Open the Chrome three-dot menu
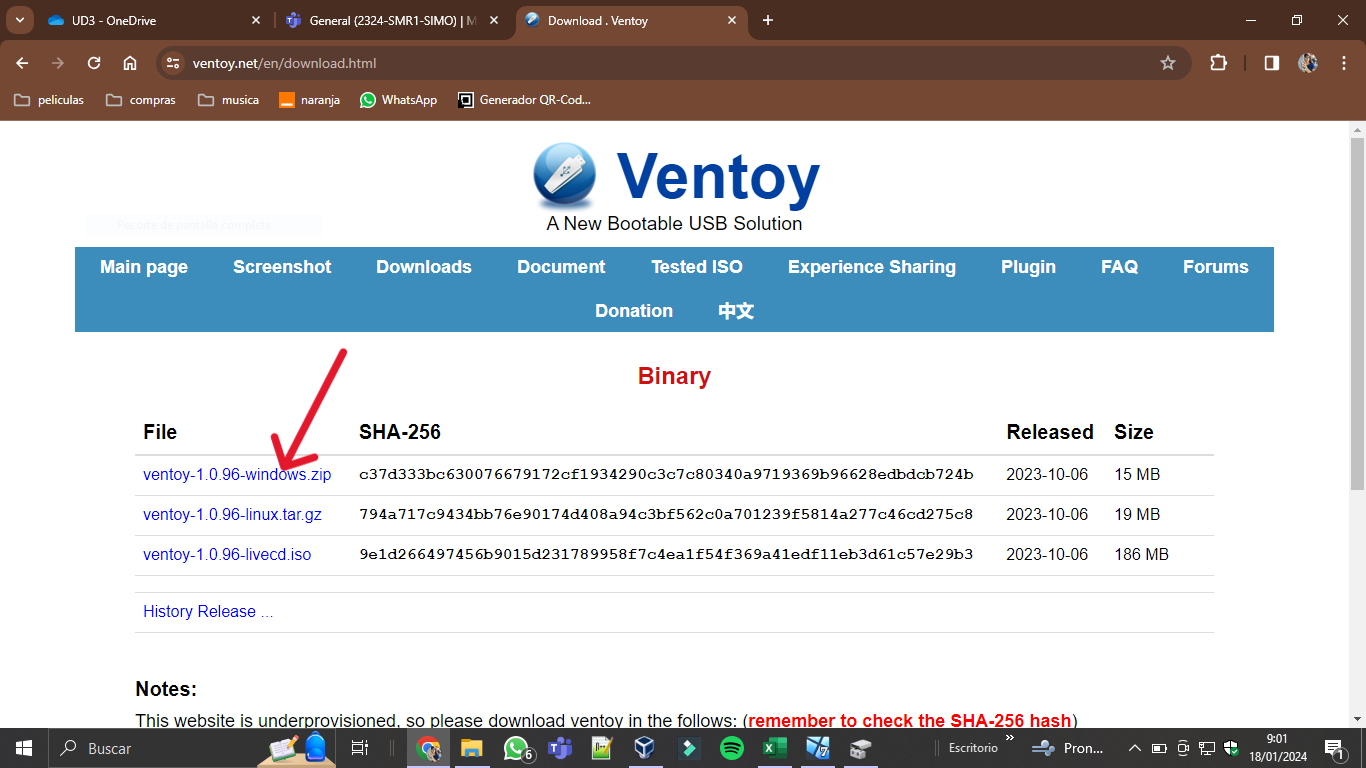This screenshot has width=1366, height=768. pyautogui.click(x=1344, y=63)
